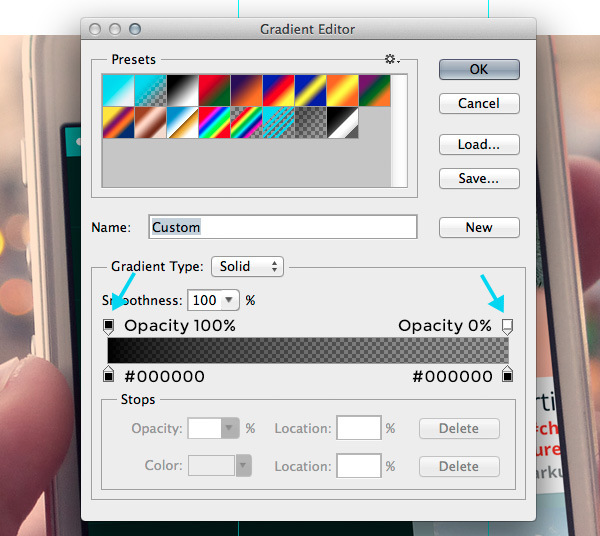Open the Gradient Type dropdown

248,267
